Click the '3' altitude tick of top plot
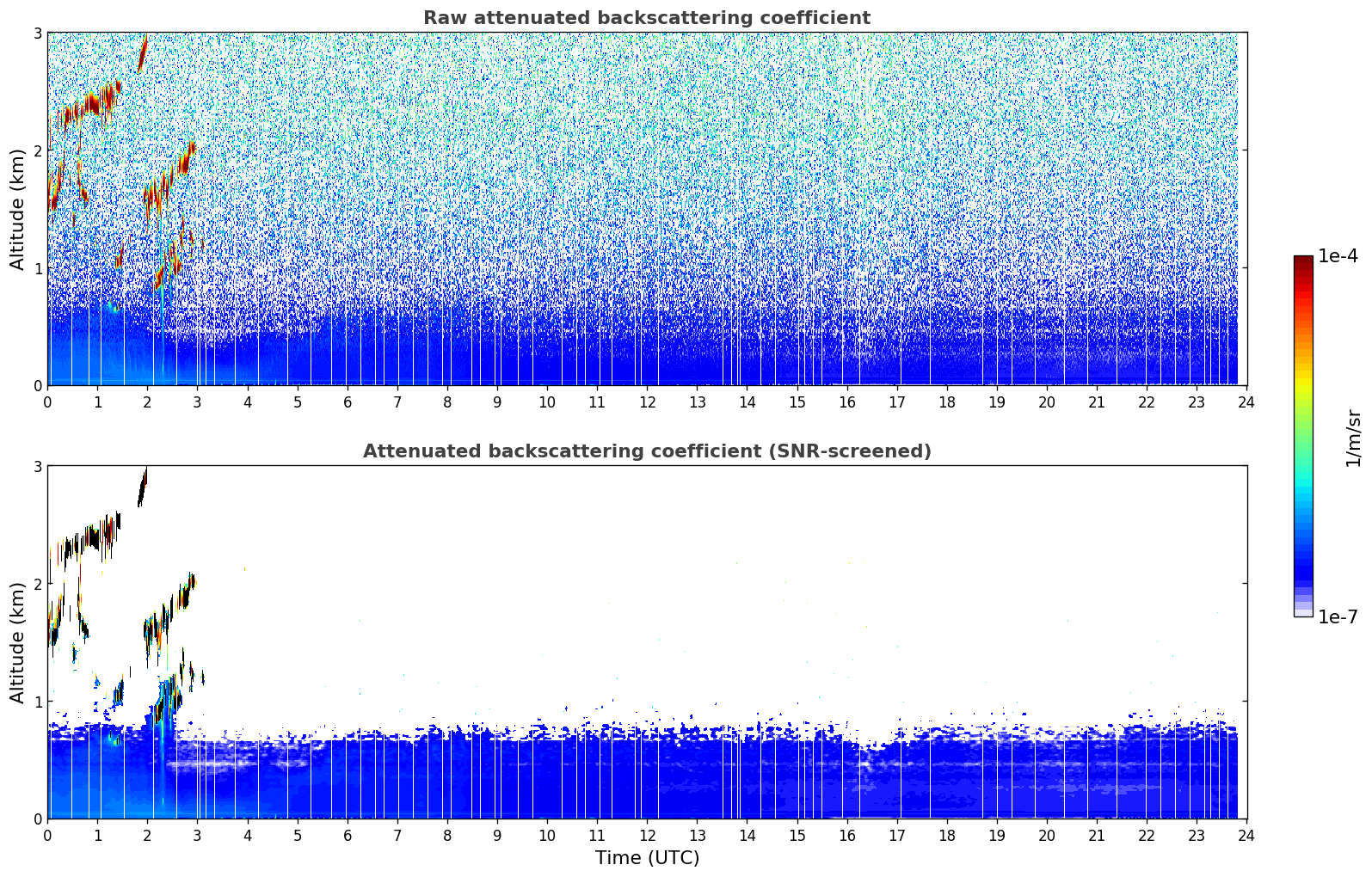This screenshot has height=877, width=1372. tap(38, 33)
